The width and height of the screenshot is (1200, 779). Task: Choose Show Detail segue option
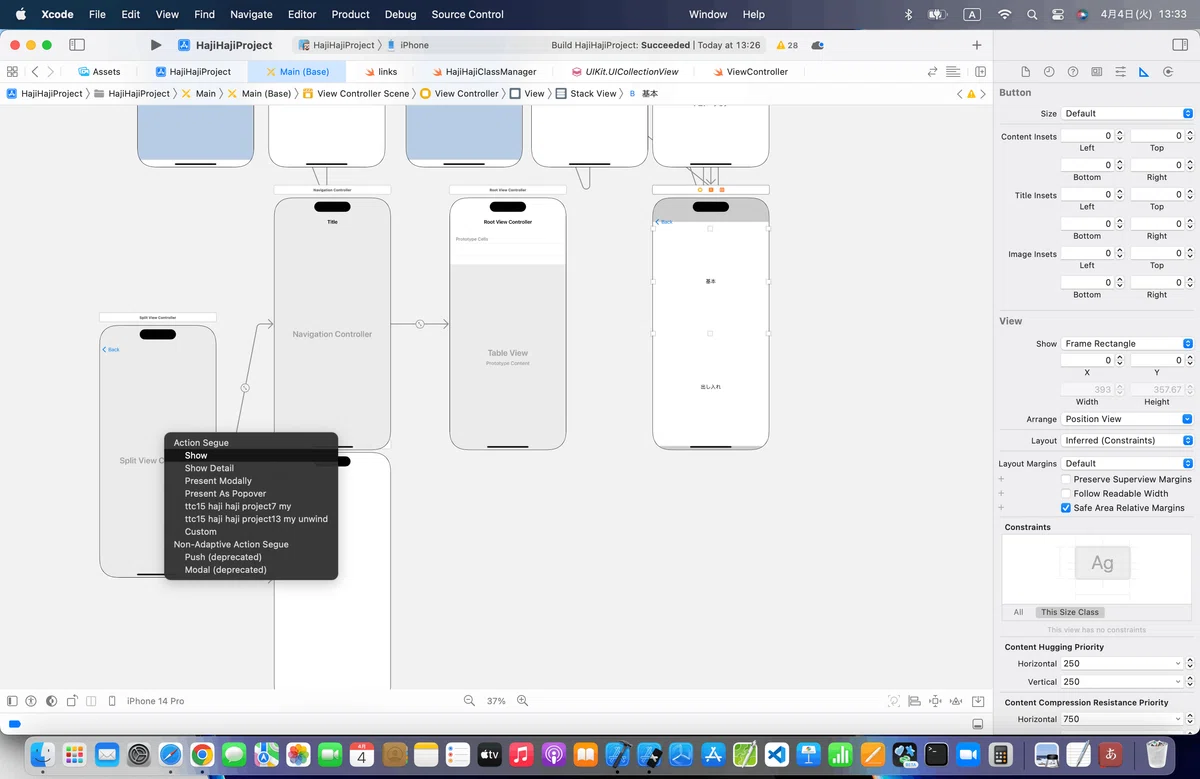(251, 468)
